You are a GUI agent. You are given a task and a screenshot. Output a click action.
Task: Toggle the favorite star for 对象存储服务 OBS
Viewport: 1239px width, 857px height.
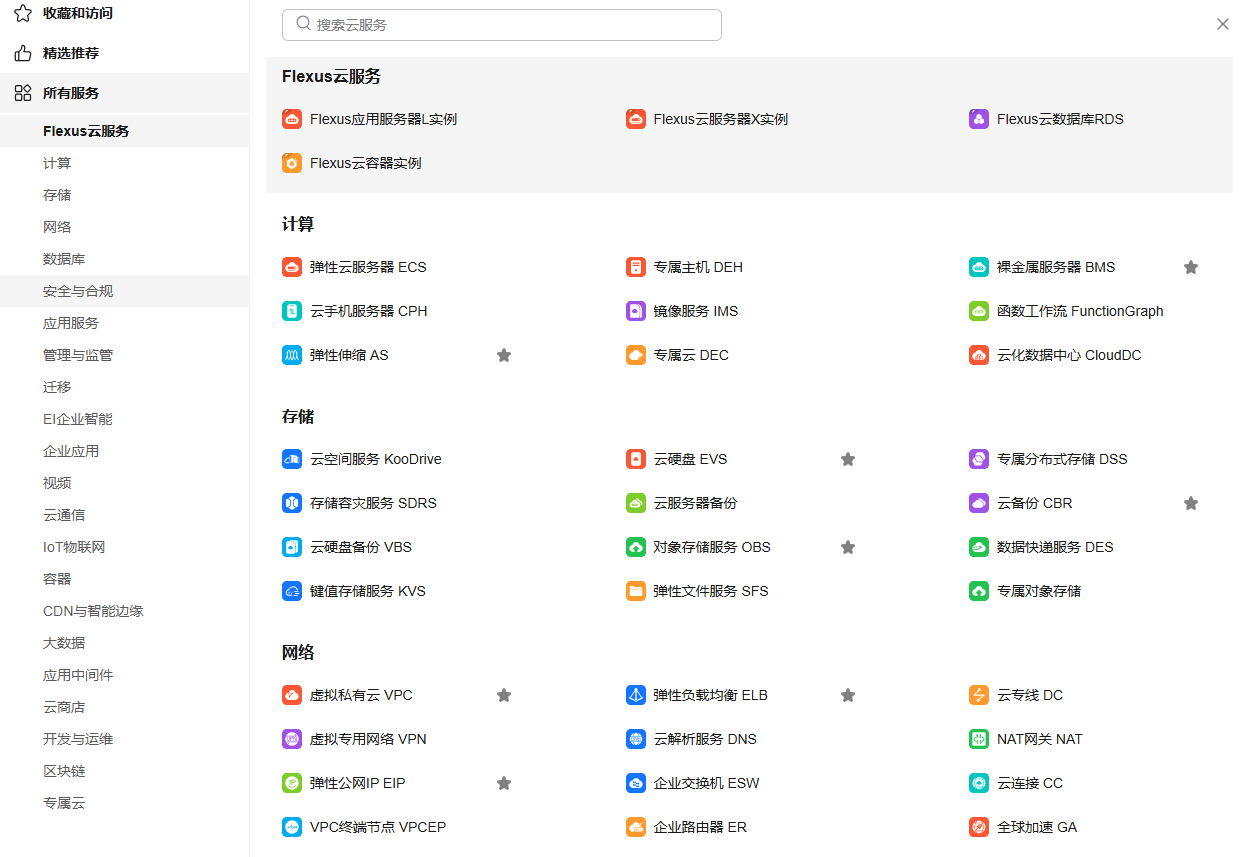click(848, 547)
